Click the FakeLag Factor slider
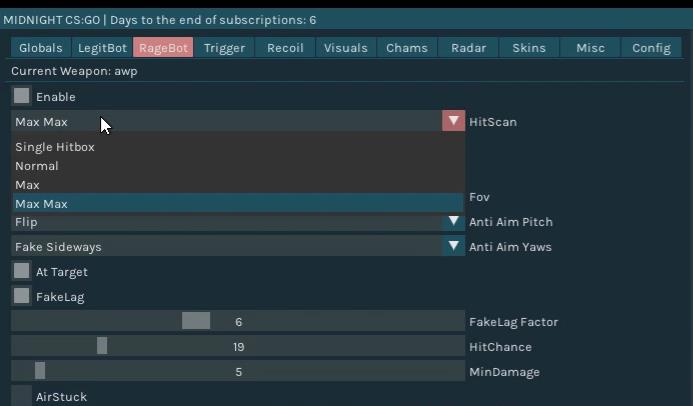The height and width of the screenshot is (406, 693). point(238,321)
